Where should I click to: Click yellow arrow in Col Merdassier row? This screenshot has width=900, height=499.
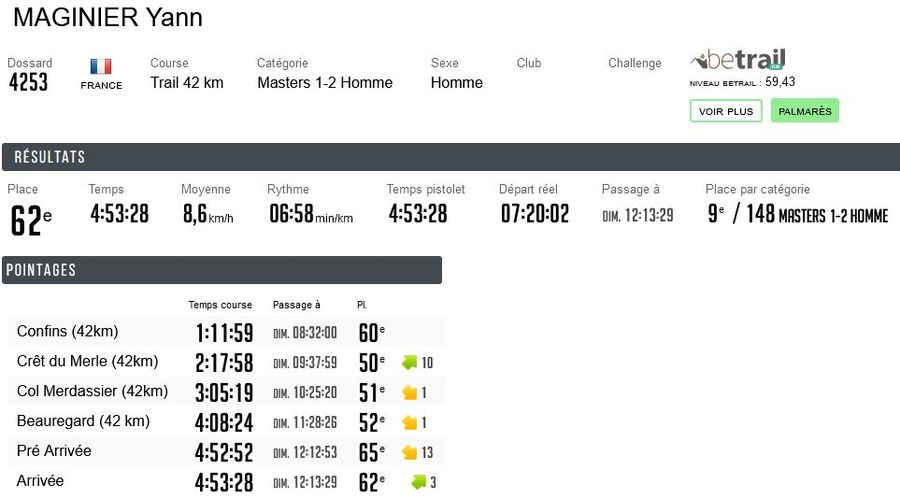pos(409,392)
